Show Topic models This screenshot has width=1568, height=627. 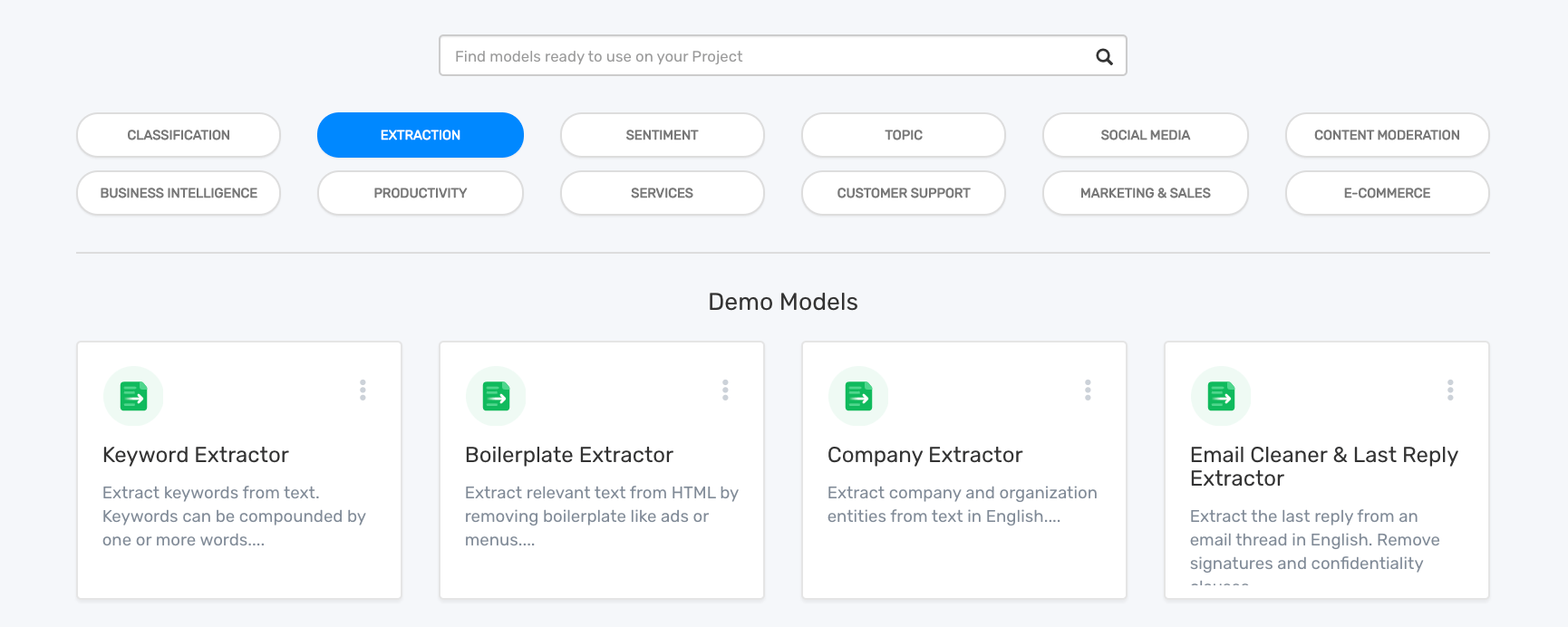pos(904,135)
